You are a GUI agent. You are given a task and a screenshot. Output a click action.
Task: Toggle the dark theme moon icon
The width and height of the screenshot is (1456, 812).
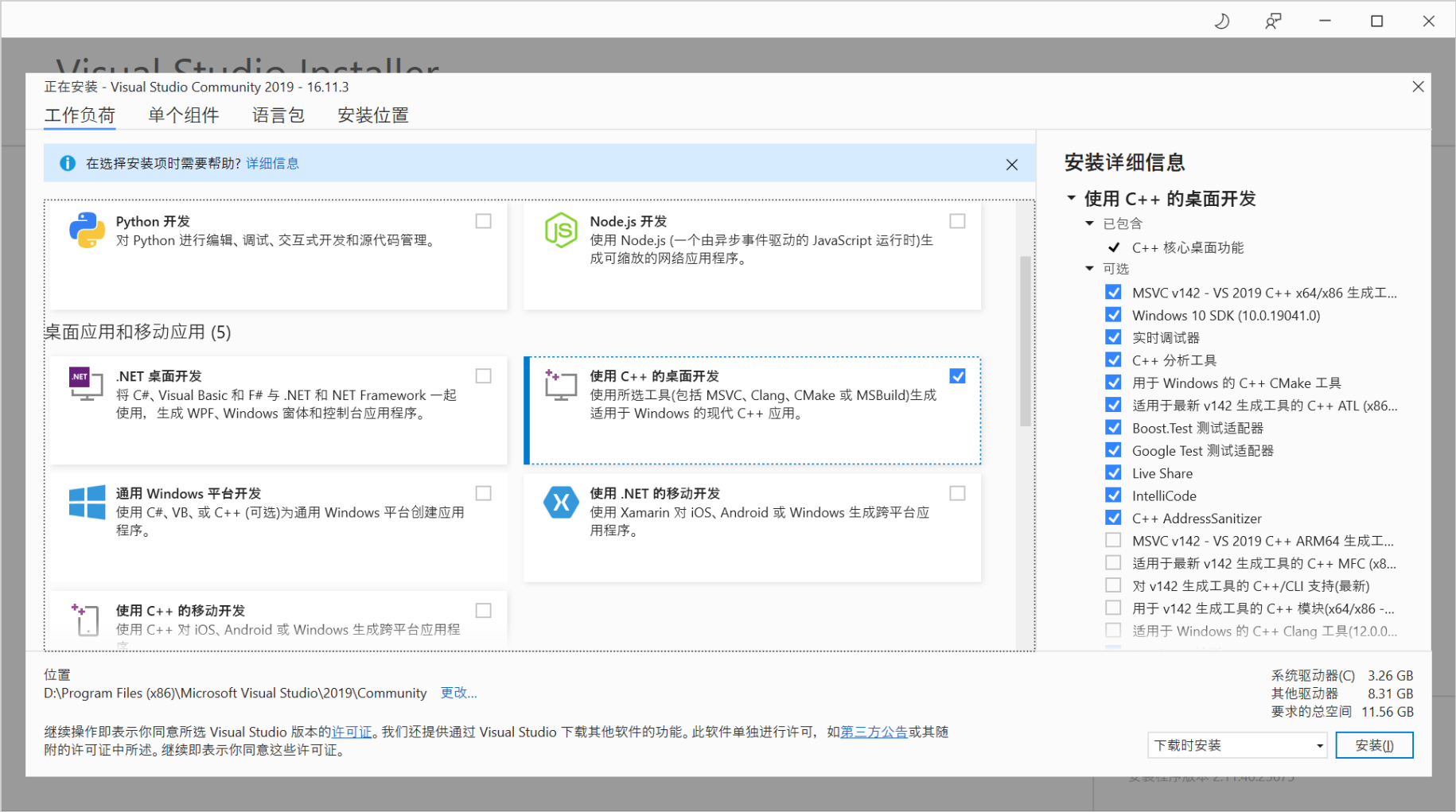(x=1222, y=21)
